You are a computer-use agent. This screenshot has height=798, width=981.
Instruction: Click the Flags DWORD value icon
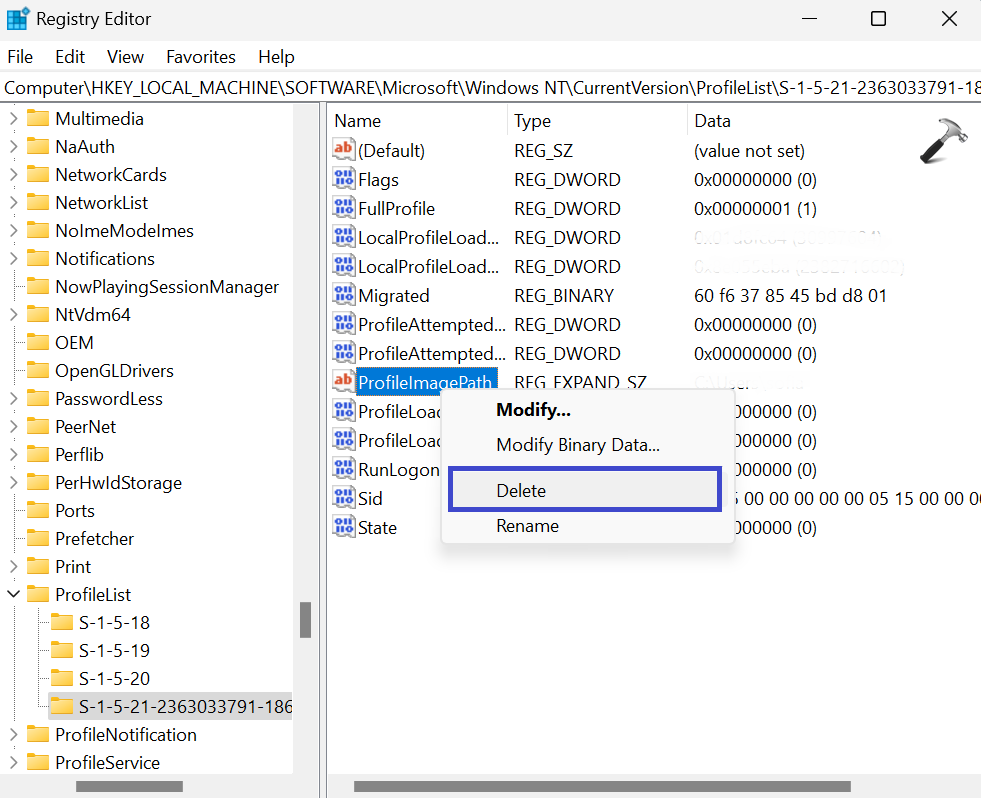pyautogui.click(x=343, y=180)
